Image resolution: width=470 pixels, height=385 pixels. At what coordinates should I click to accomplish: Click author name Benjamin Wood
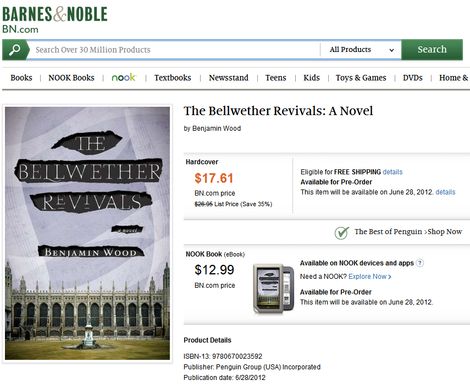216,128
